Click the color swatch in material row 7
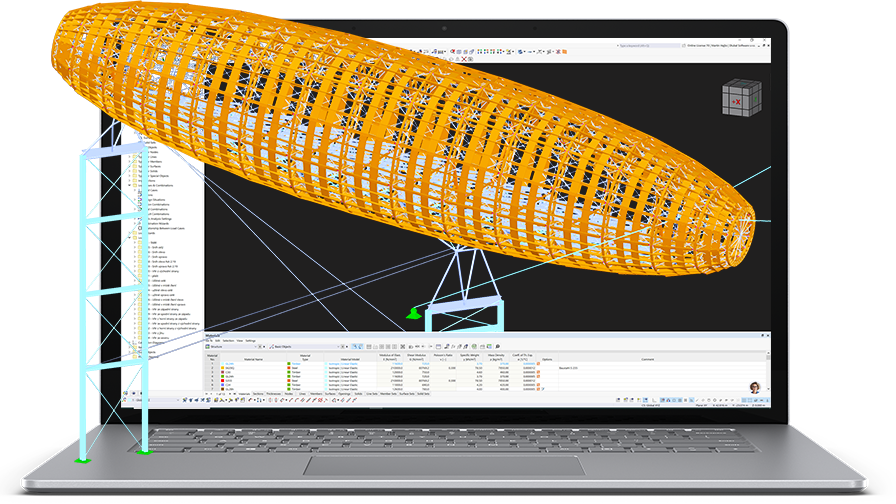This screenshot has height=504, width=896. click(223, 389)
